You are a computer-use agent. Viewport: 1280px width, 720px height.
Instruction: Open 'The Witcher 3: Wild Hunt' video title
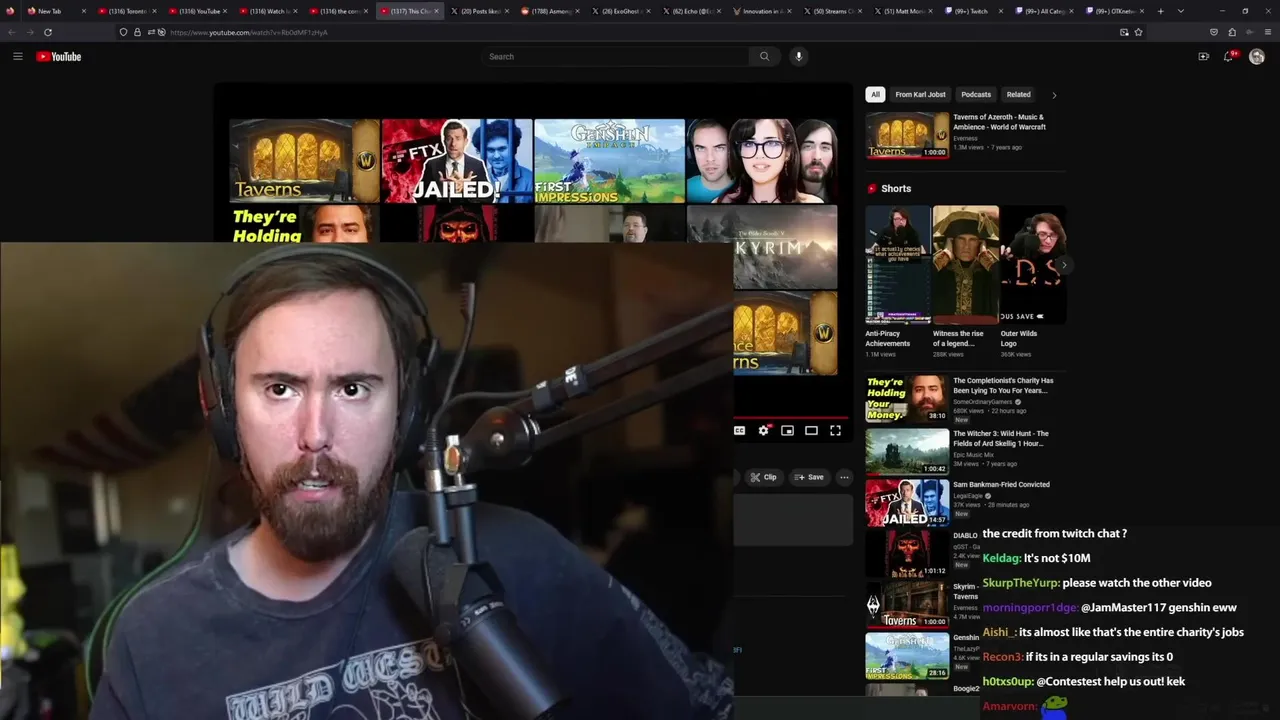click(1001, 439)
